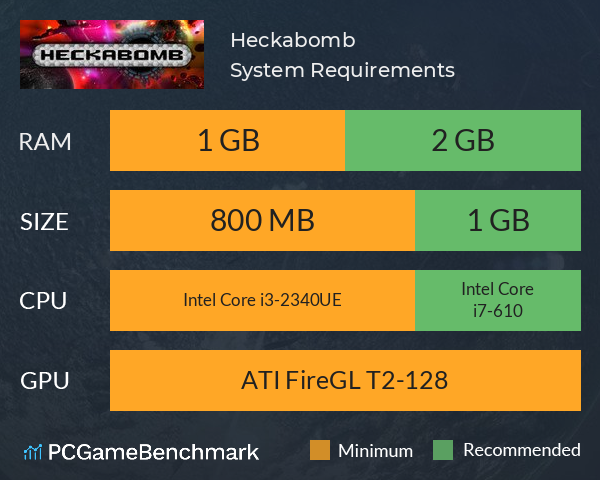600x480 pixels.
Task: Click the green Recommended legend swatch
Action: point(443,450)
